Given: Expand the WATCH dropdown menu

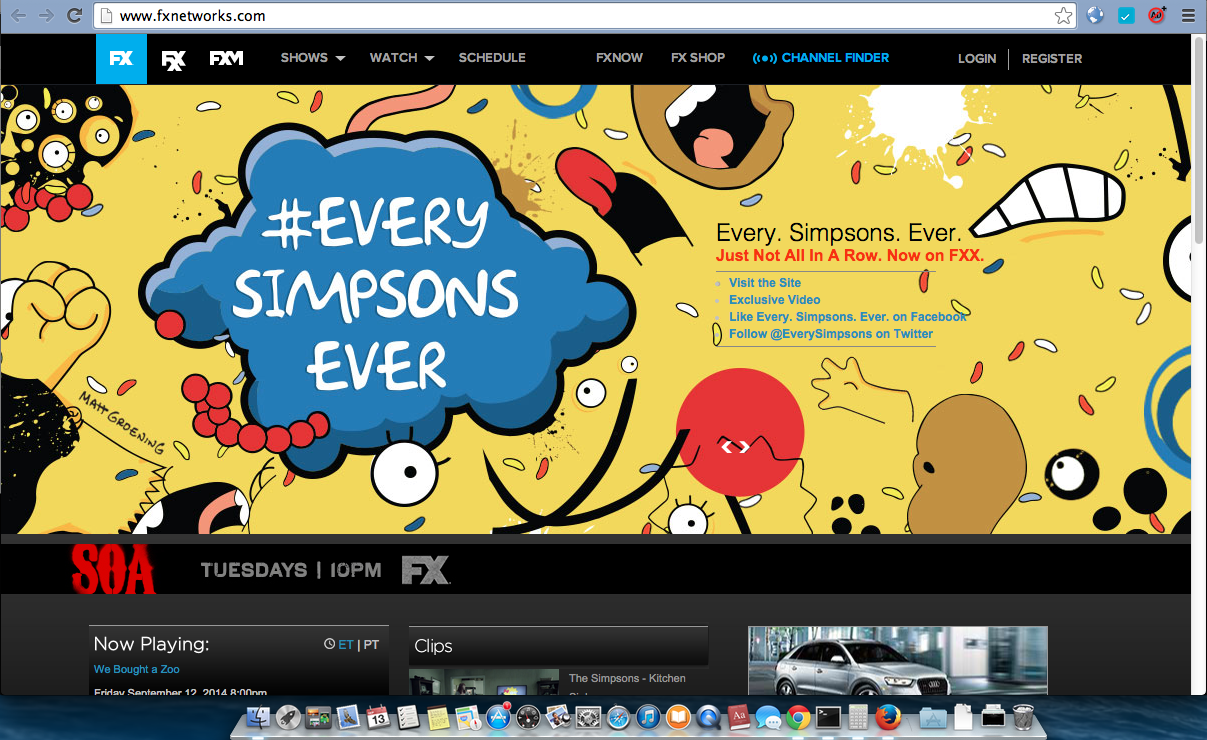Looking at the screenshot, I should pyautogui.click(x=402, y=58).
